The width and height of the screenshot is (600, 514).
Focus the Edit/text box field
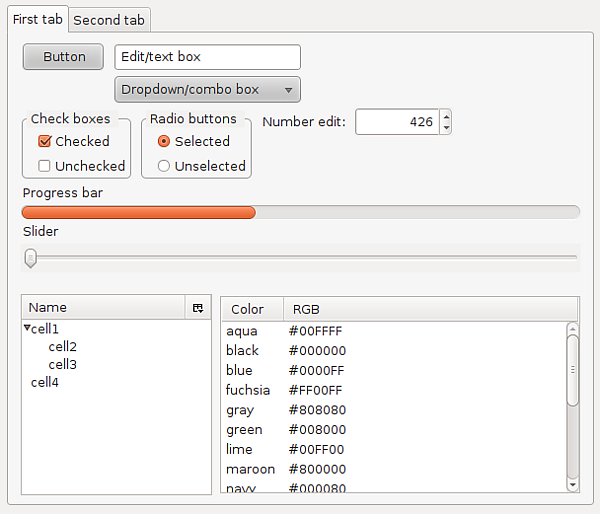point(207,57)
